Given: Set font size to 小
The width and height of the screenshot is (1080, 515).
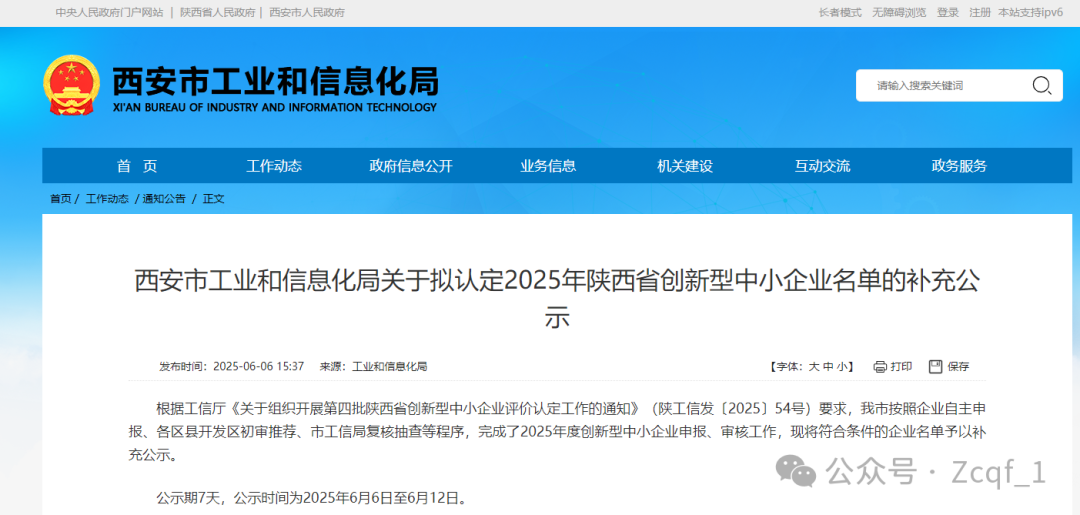Looking at the screenshot, I should [843, 367].
